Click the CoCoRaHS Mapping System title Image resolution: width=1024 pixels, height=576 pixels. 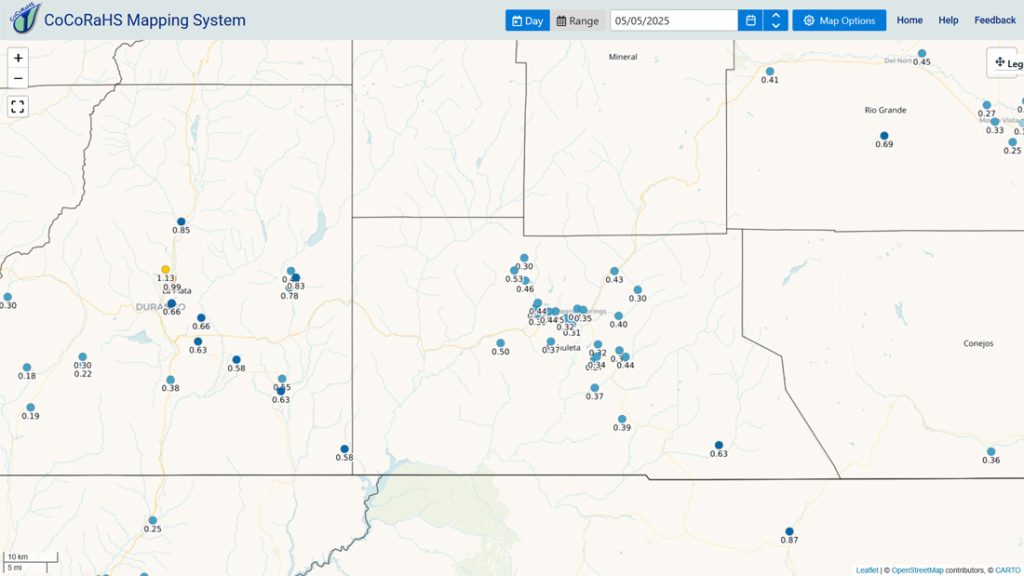(x=145, y=20)
